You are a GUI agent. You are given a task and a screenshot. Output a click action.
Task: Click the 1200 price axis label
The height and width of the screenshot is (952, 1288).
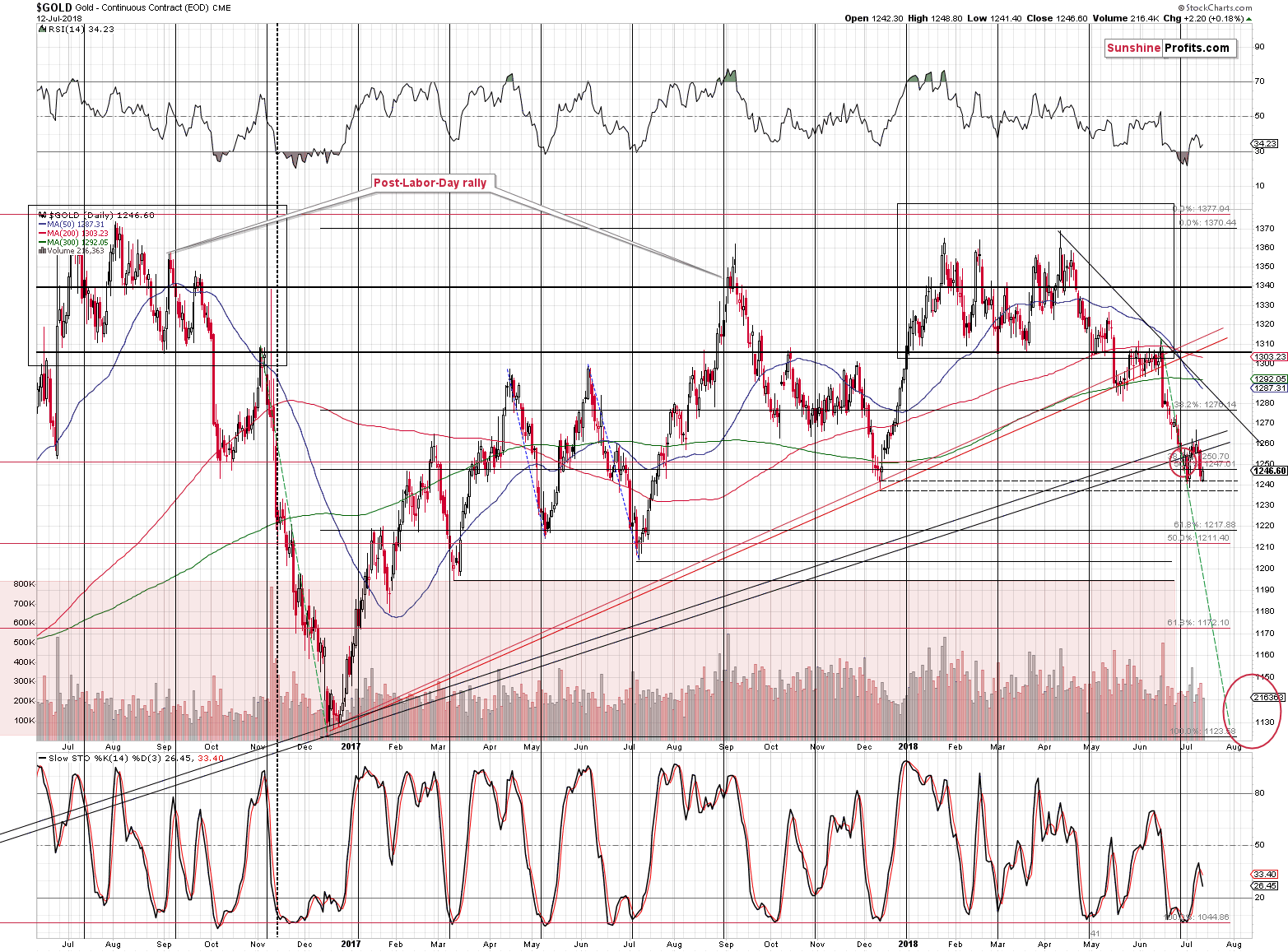[x=1265, y=568]
